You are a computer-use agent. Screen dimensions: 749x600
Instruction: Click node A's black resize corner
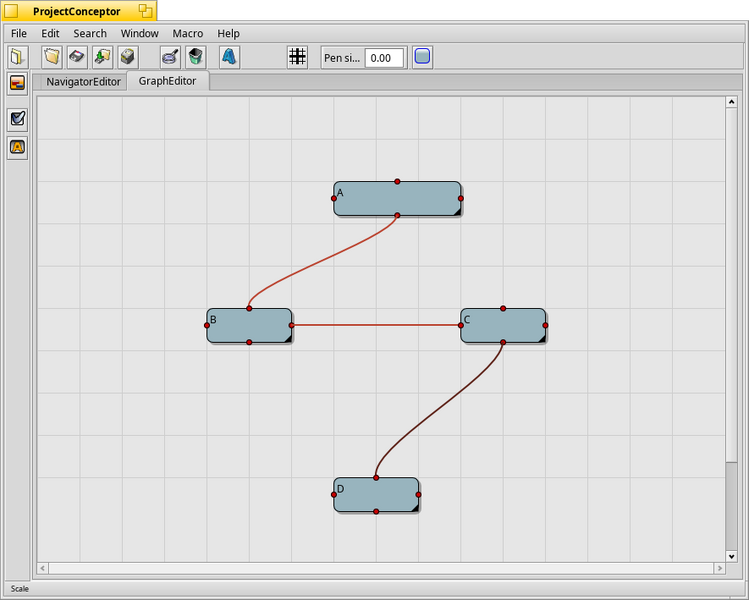coord(458,212)
